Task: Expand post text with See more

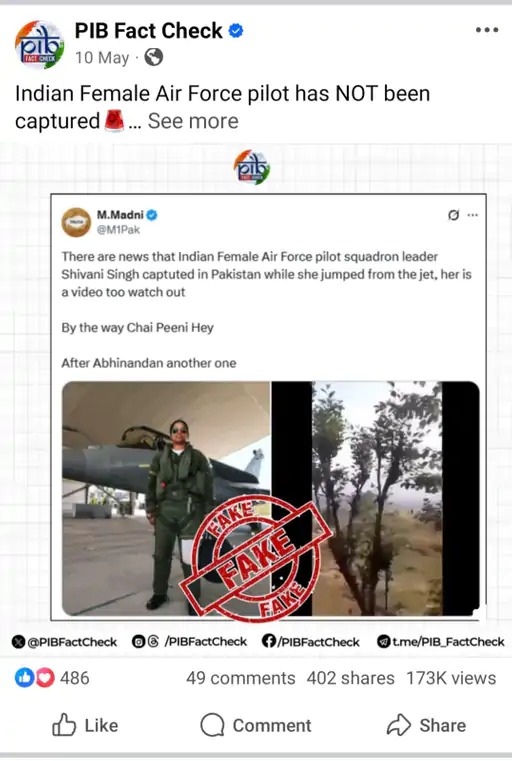Action: [x=193, y=121]
